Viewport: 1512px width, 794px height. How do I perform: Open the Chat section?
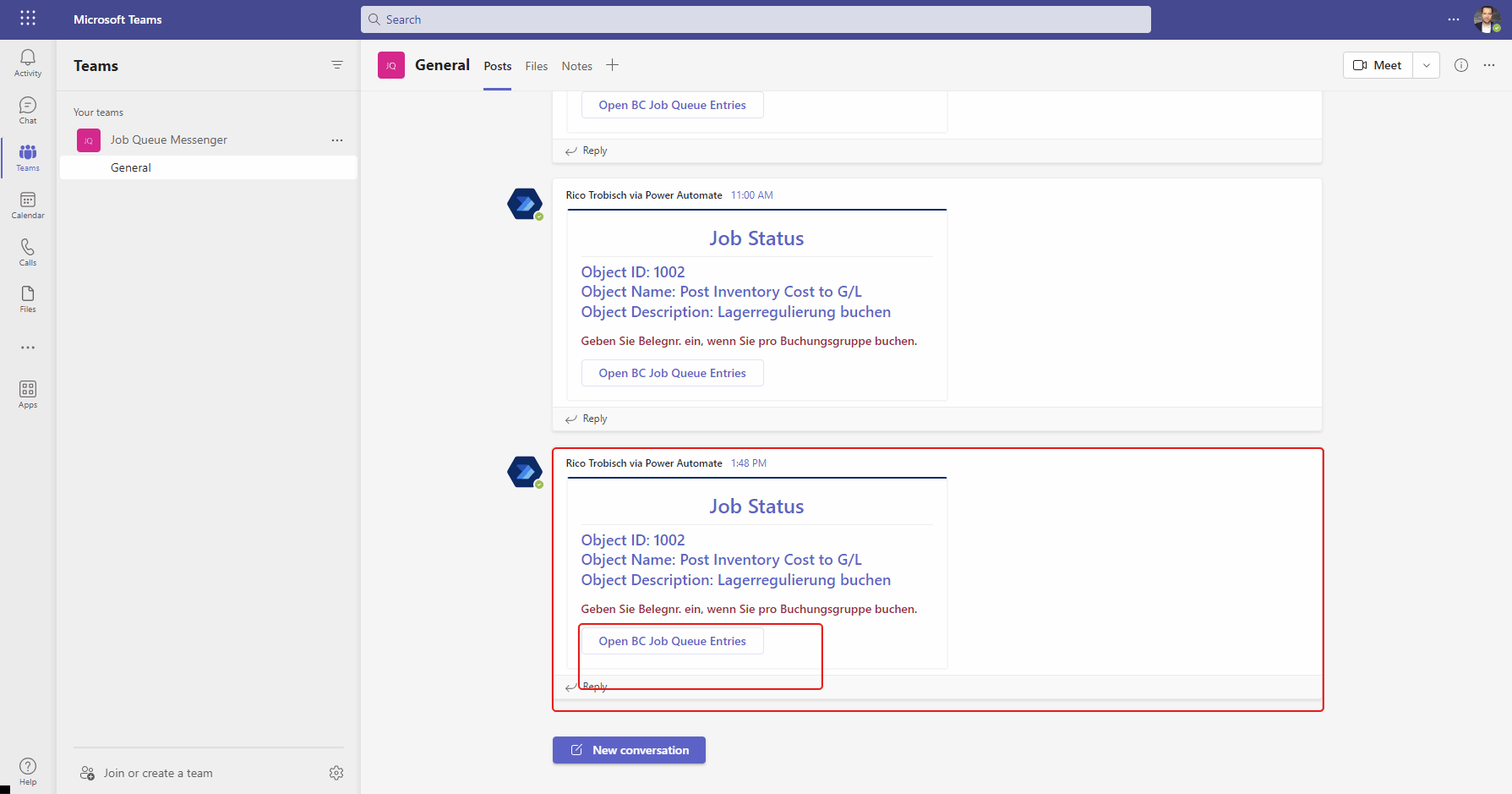click(x=28, y=110)
